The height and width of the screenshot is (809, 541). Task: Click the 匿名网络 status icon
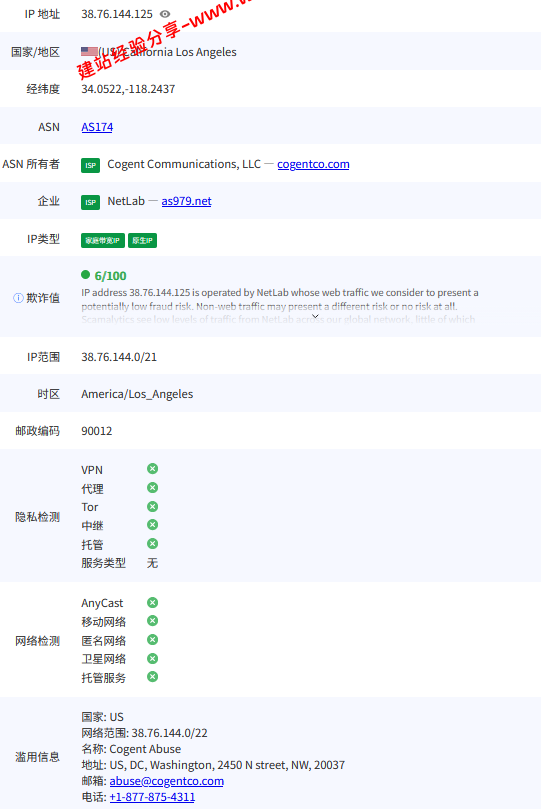152,640
